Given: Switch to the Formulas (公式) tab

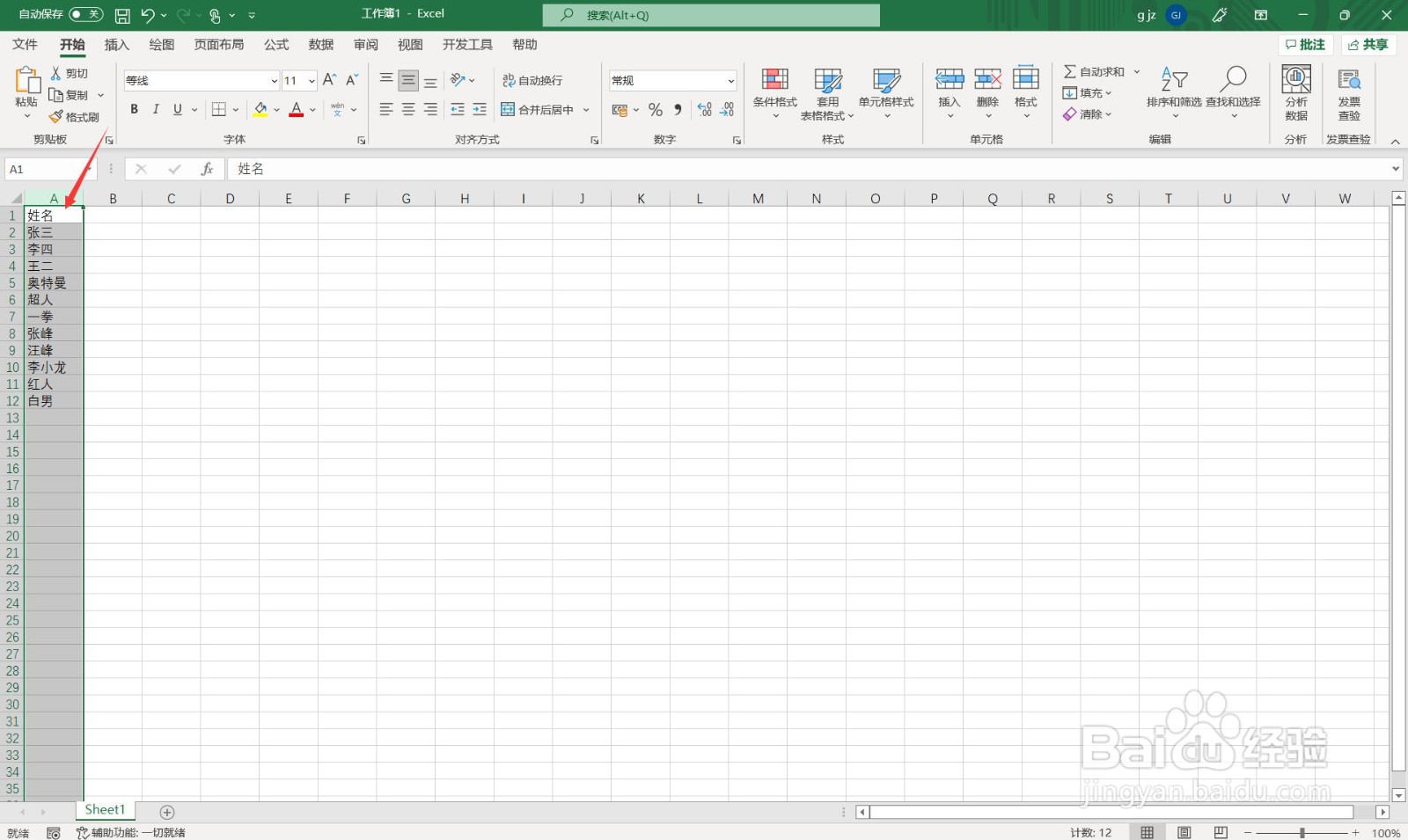Looking at the screenshot, I should pos(276,45).
